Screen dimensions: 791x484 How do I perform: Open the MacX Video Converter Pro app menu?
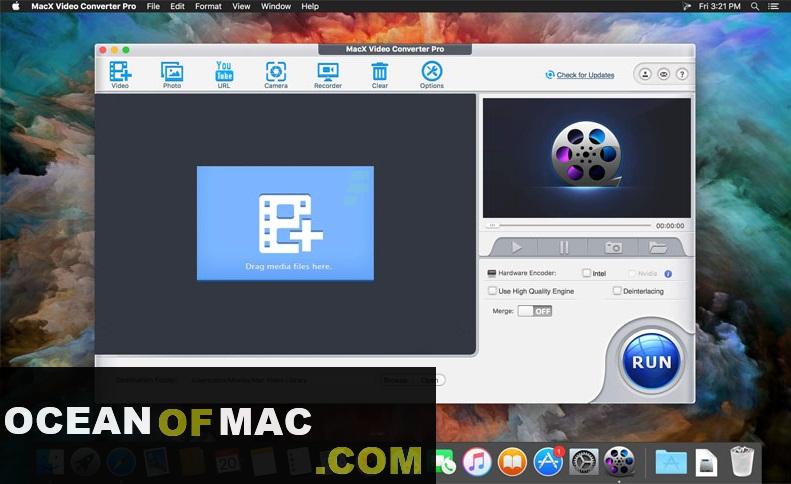tap(84, 6)
